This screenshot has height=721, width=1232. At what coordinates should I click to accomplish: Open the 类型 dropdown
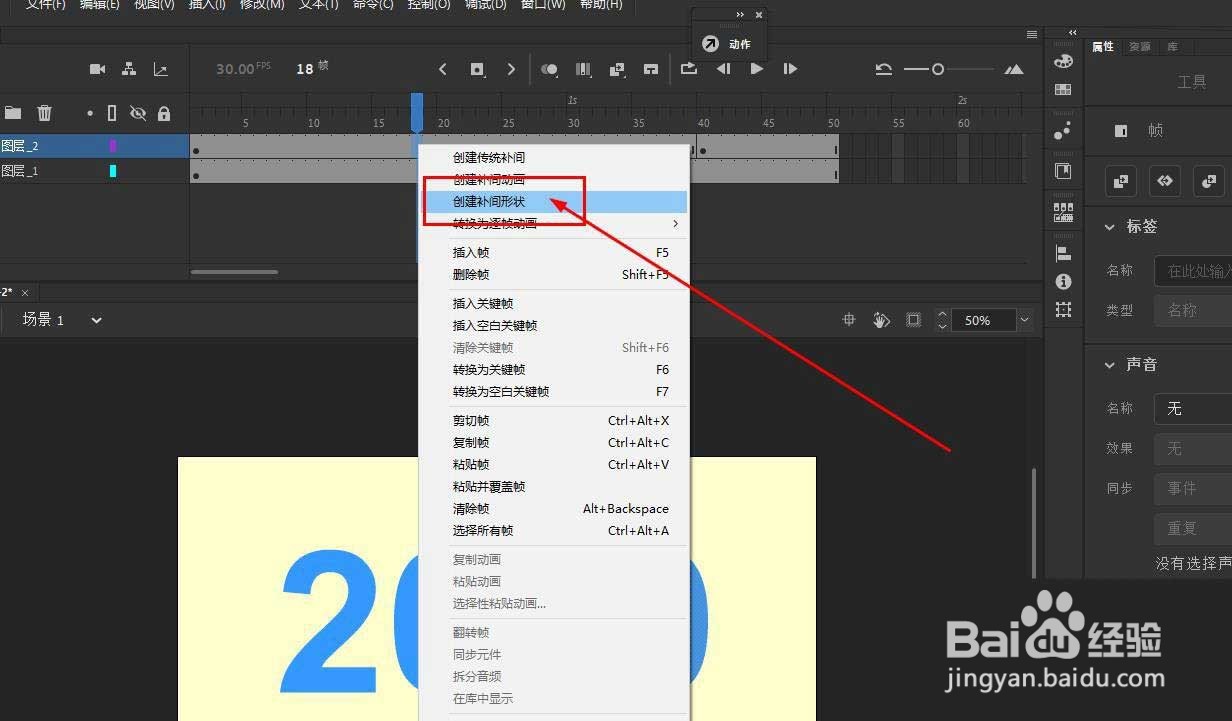pyautogui.click(x=1193, y=310)
